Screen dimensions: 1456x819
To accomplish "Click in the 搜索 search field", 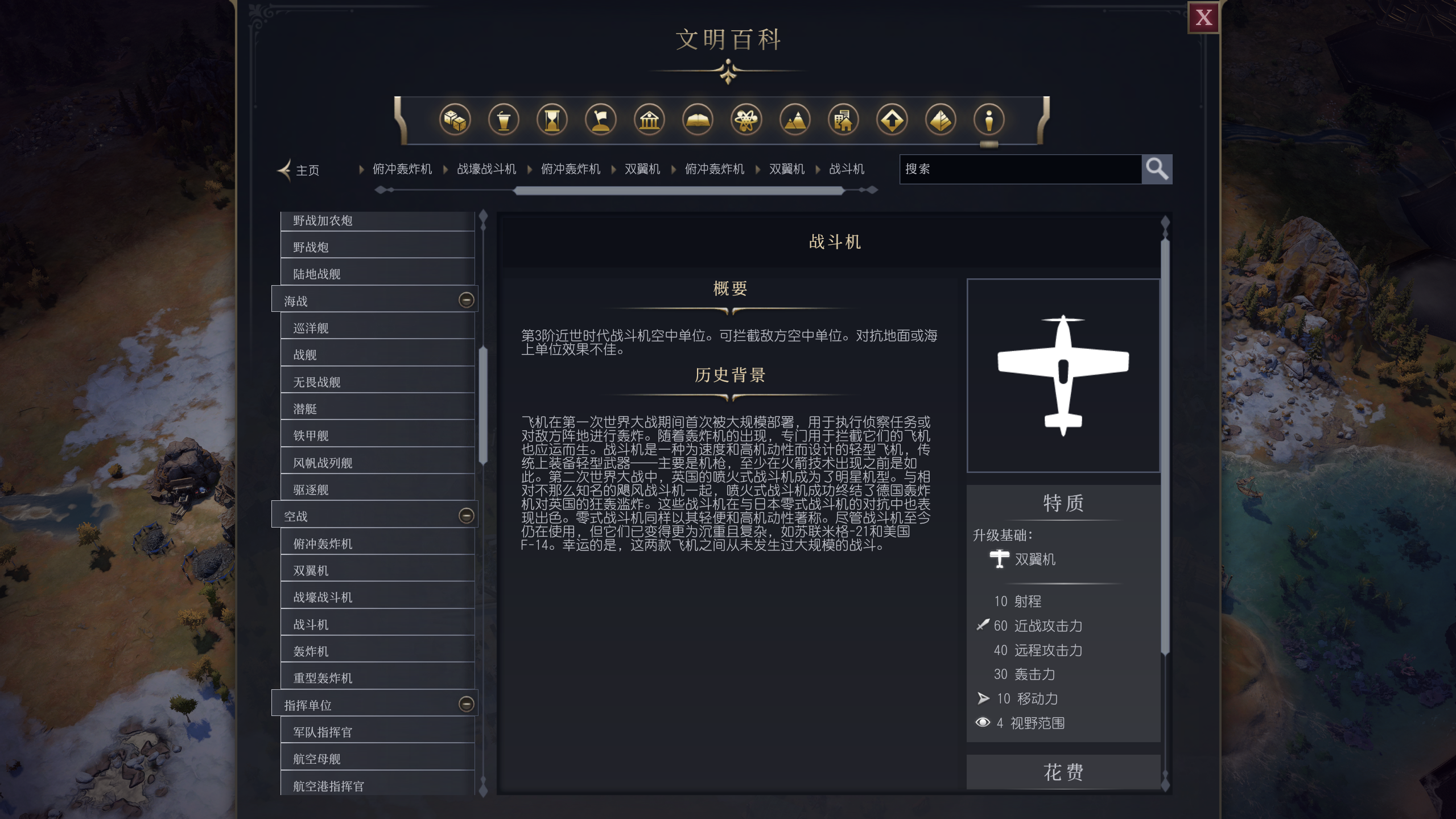I will tap(1020, 169).
